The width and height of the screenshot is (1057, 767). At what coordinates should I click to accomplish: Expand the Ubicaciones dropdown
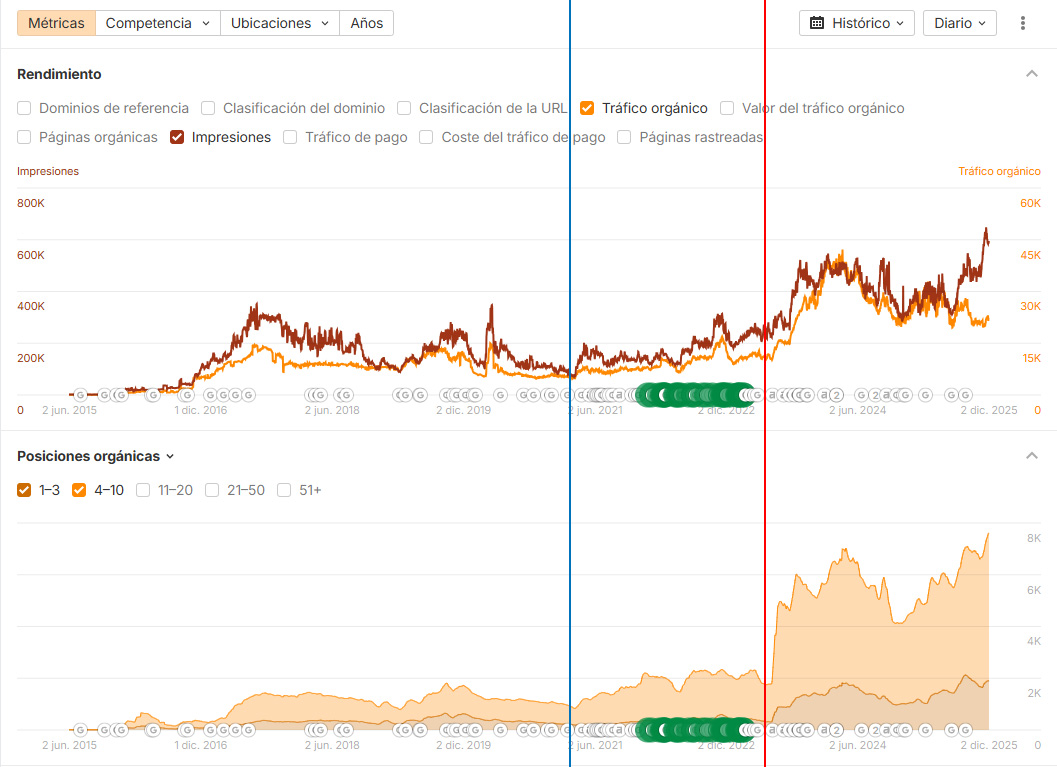tap(280, 23)
